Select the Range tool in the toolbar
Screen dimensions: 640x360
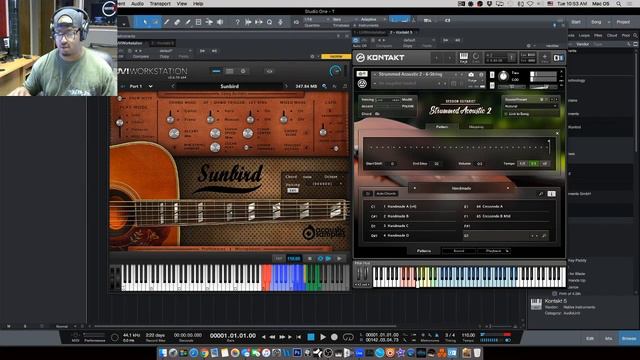tap(156, 22)
